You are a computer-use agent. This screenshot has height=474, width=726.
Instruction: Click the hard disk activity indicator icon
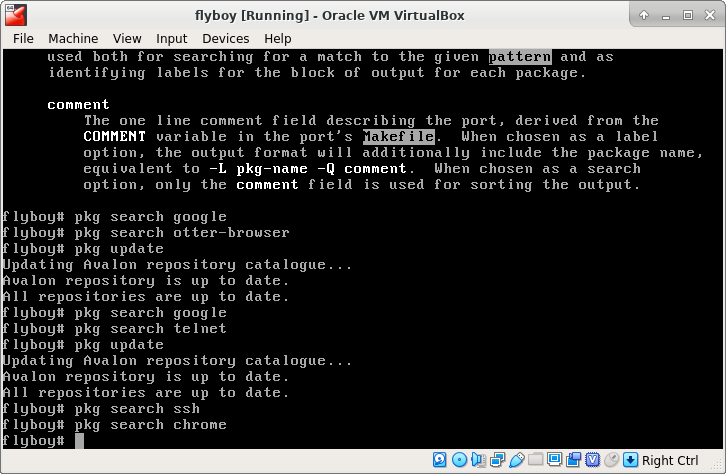(440, 460)
